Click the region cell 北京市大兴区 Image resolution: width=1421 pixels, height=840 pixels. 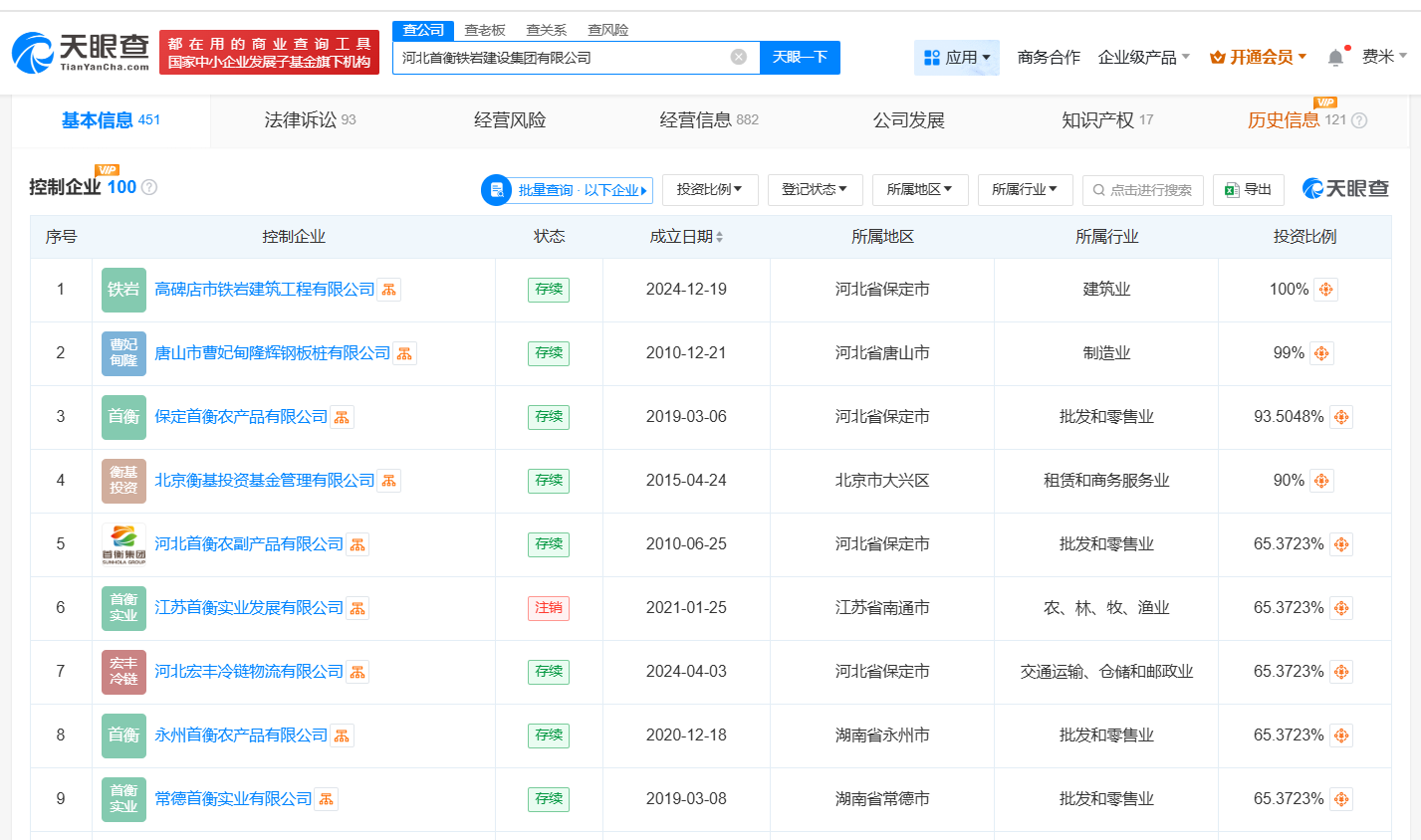pyautogui.click(x=882, y=481)
